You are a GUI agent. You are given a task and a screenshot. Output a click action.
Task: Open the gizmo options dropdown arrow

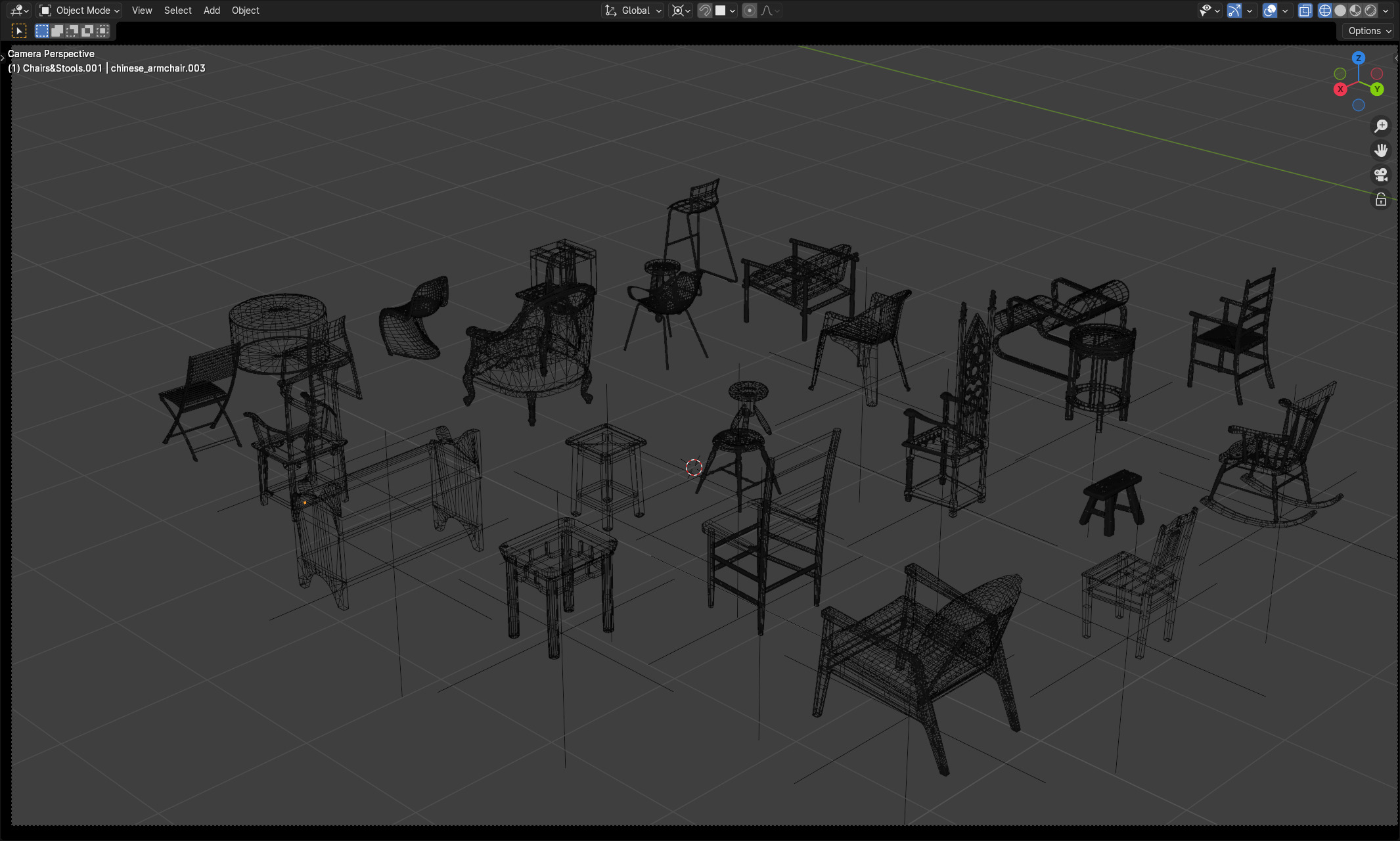(1250, 11)
